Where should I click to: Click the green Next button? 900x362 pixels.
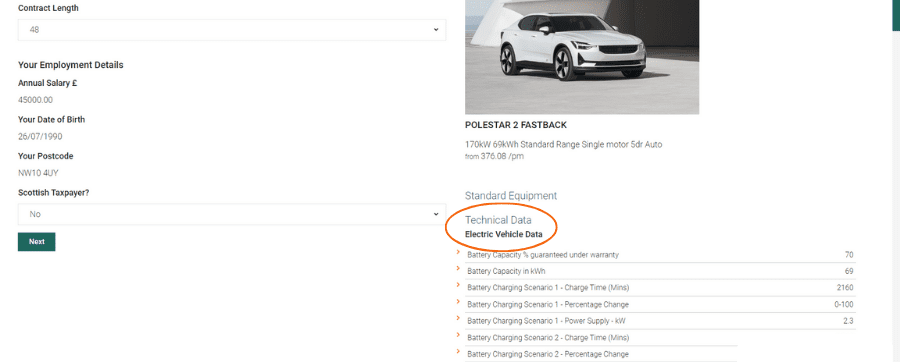coord(37,242)
